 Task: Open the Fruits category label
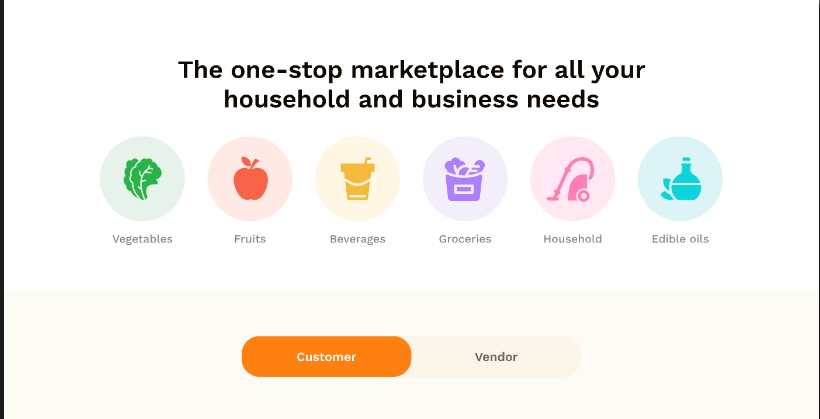250,239
